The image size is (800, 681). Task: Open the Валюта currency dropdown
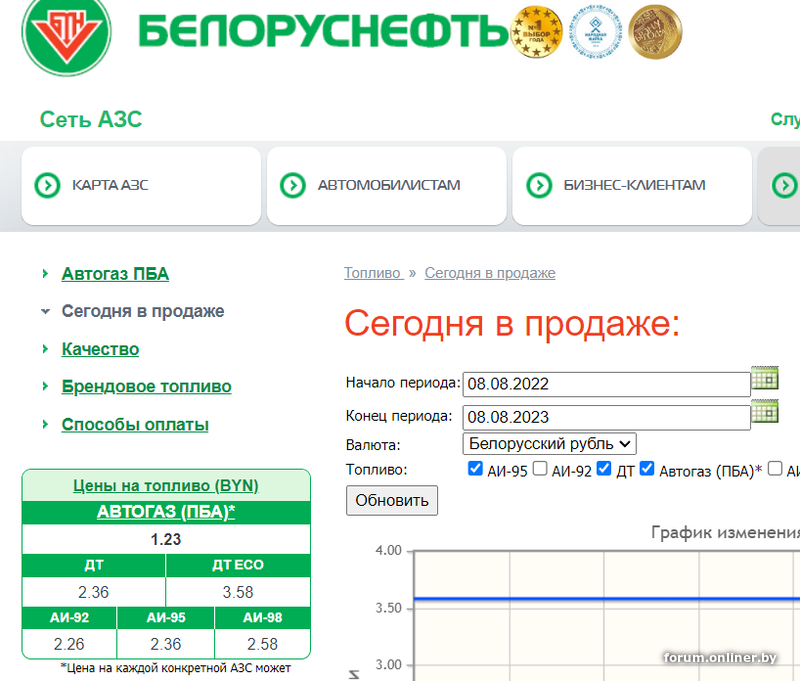click(x=549, y=444)
